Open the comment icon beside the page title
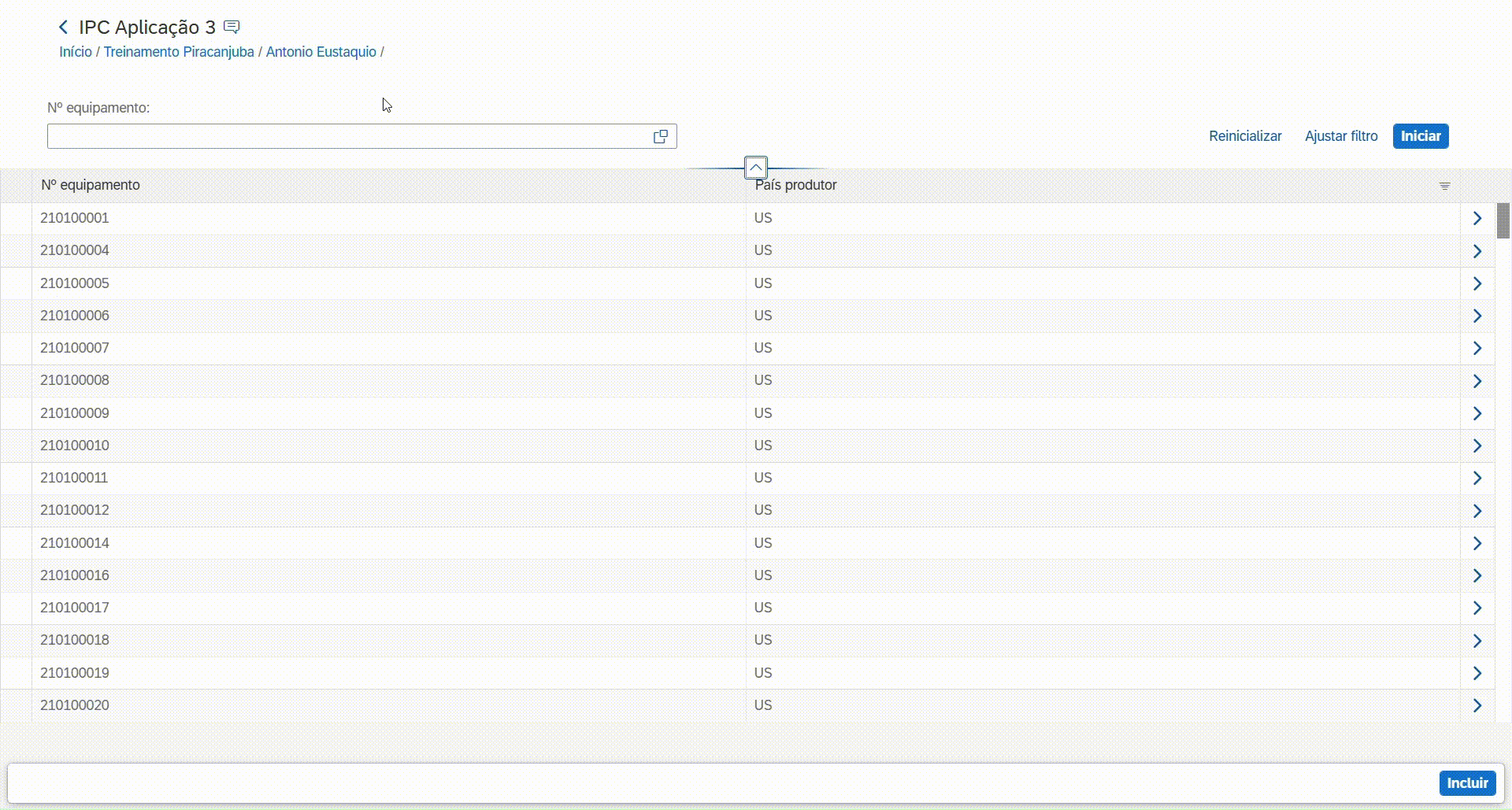 tap(232, 28)
